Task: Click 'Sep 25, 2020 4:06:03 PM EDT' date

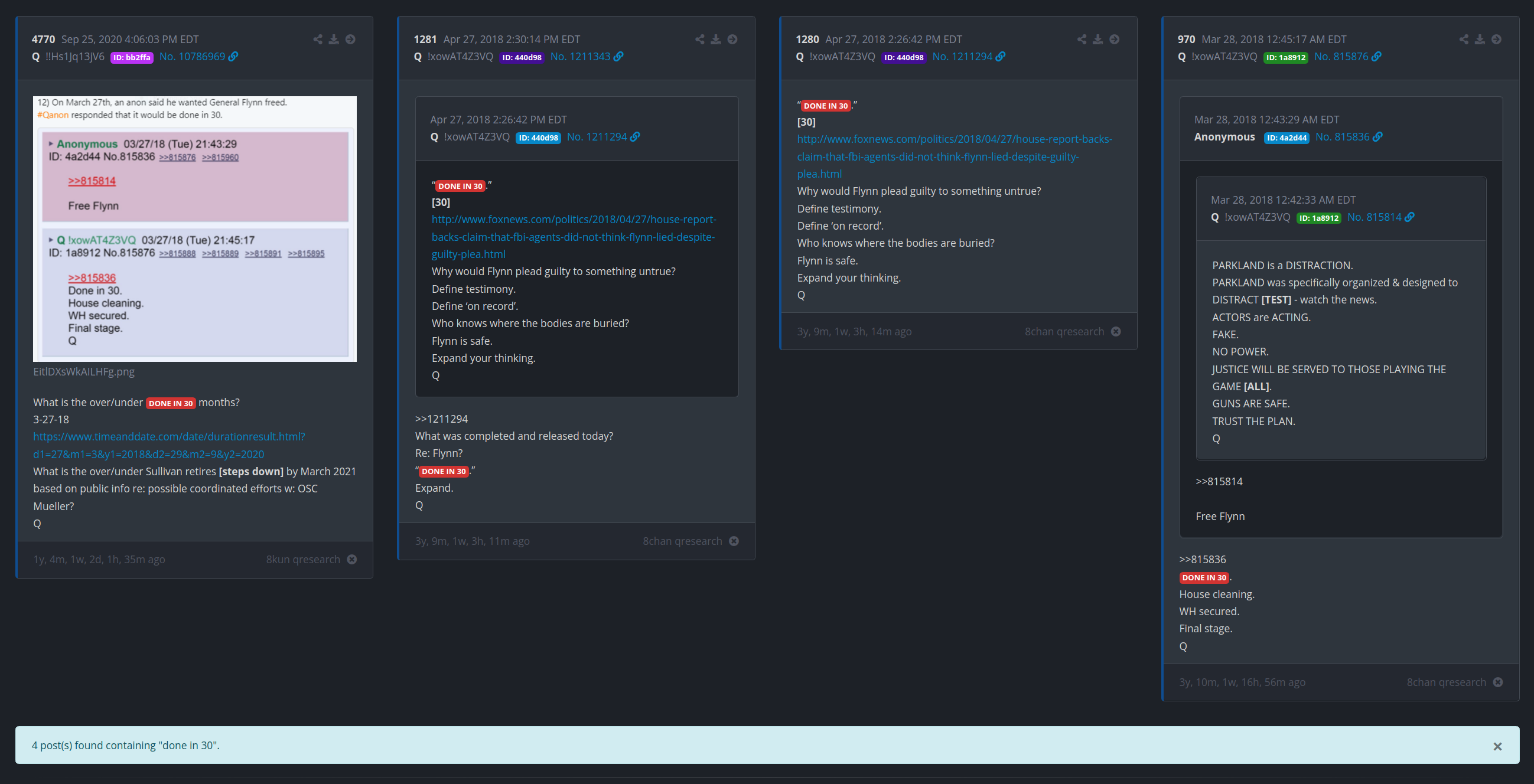Action: (130, 40)
